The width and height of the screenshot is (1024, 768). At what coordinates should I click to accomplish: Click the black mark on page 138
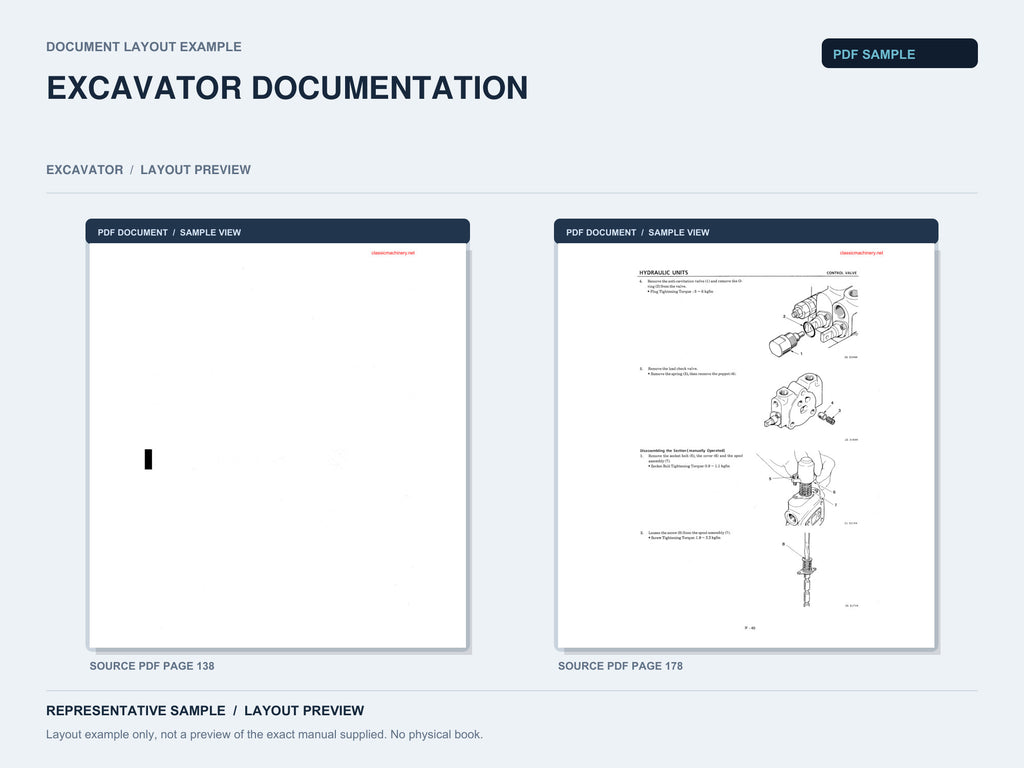[x=148, y=459]
